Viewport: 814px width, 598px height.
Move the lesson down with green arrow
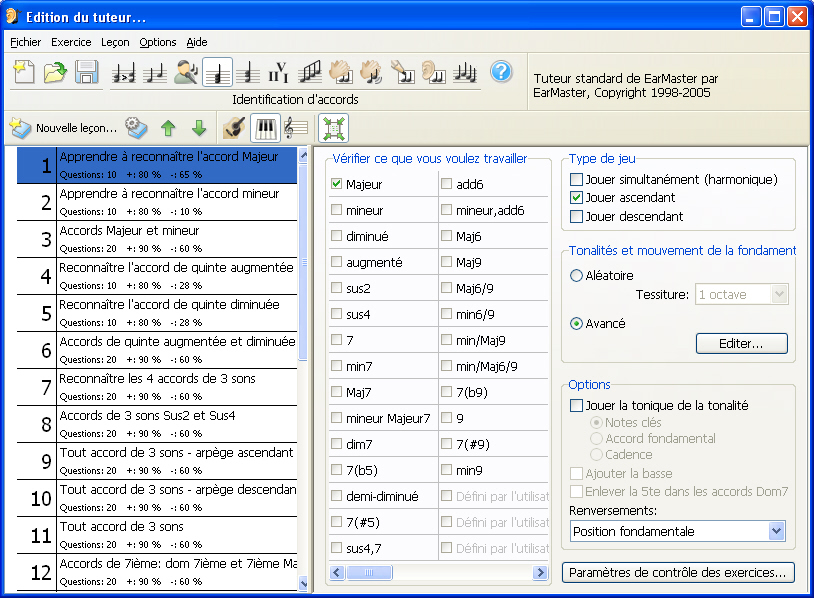point(199,128)
